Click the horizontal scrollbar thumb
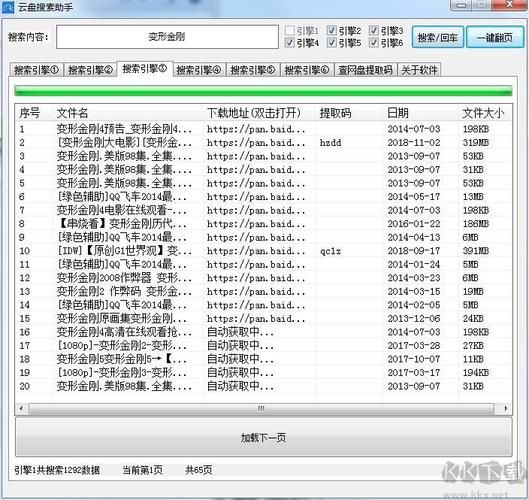 (261, 409)
